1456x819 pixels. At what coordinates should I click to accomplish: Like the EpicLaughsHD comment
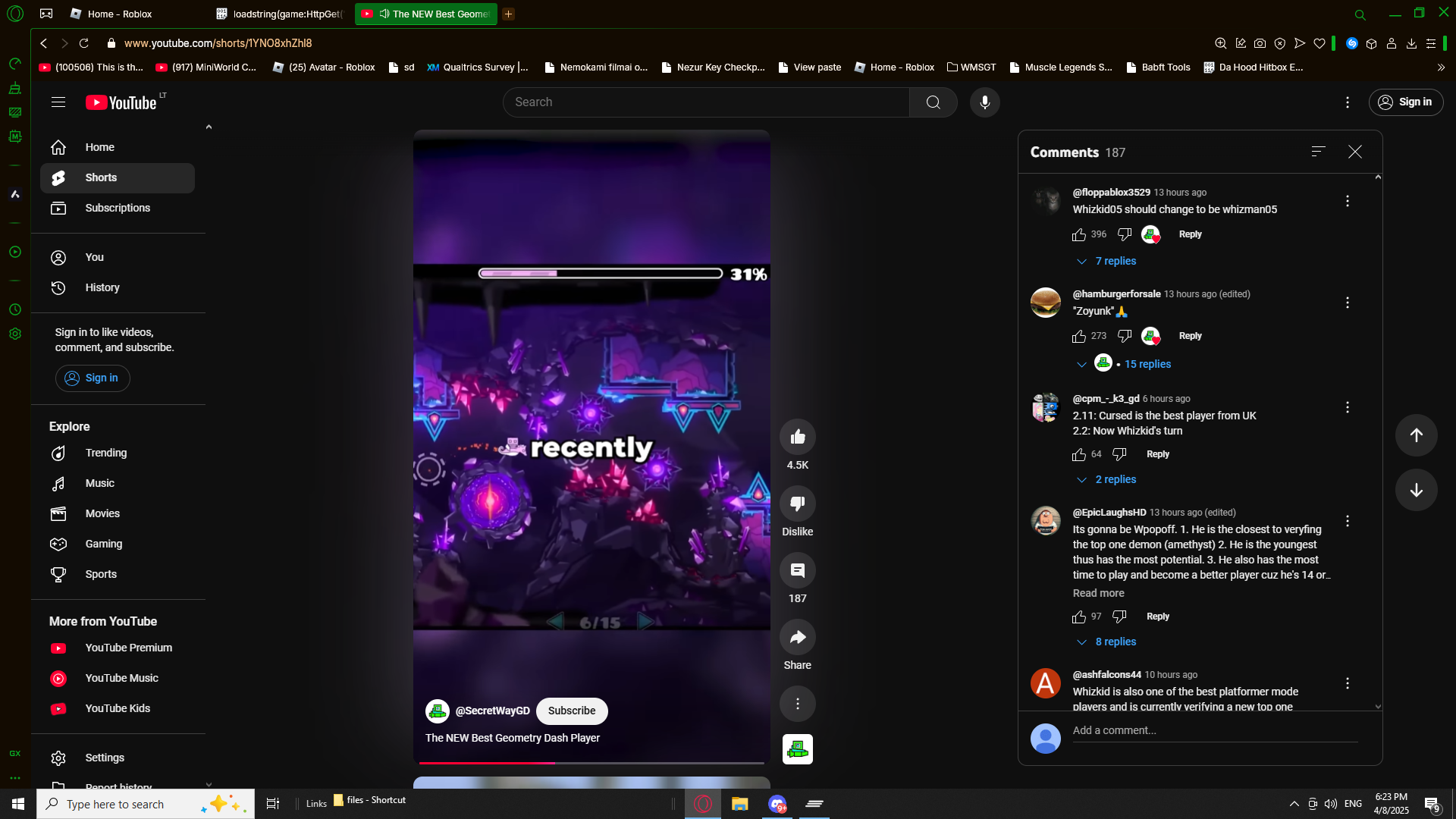tap(1079, 617)
